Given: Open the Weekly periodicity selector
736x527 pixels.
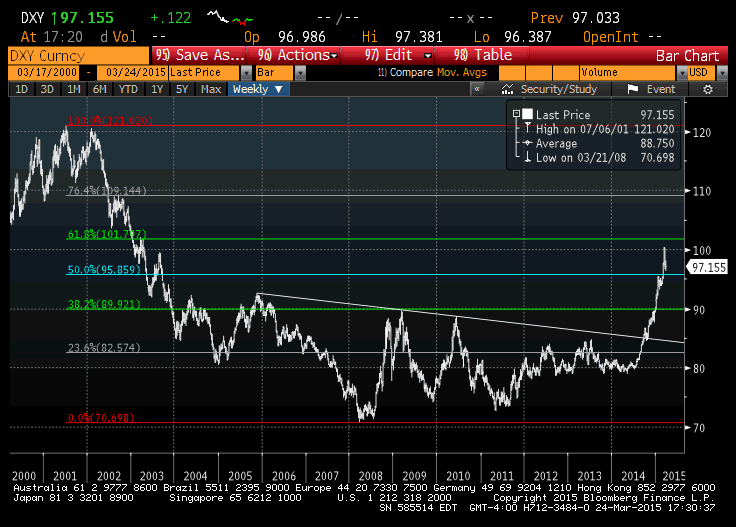Looking at the screenshot, I should (258, 89).
